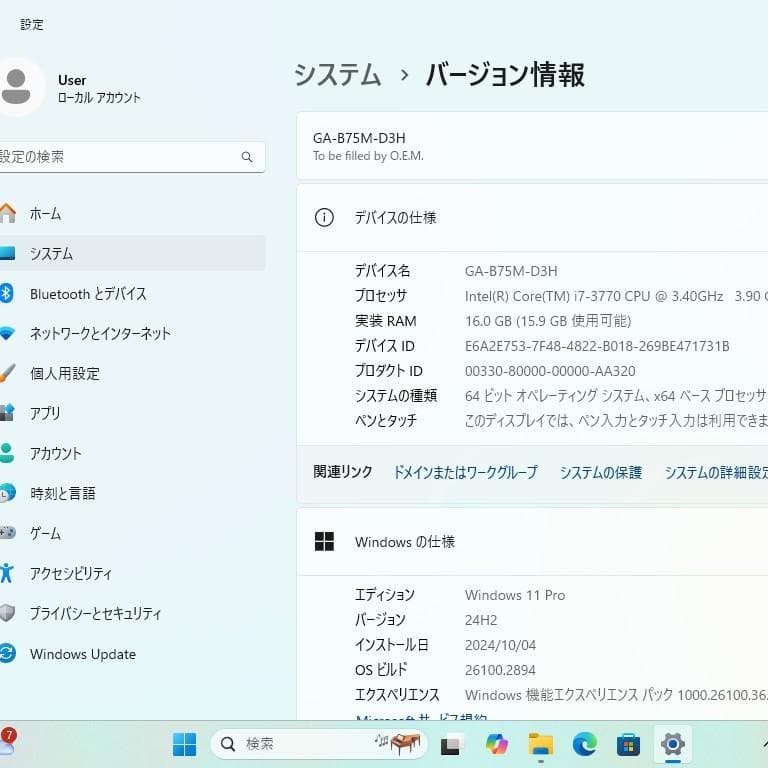
Task: Click the magnifier icon in settings search
Action: click(247, 157)
